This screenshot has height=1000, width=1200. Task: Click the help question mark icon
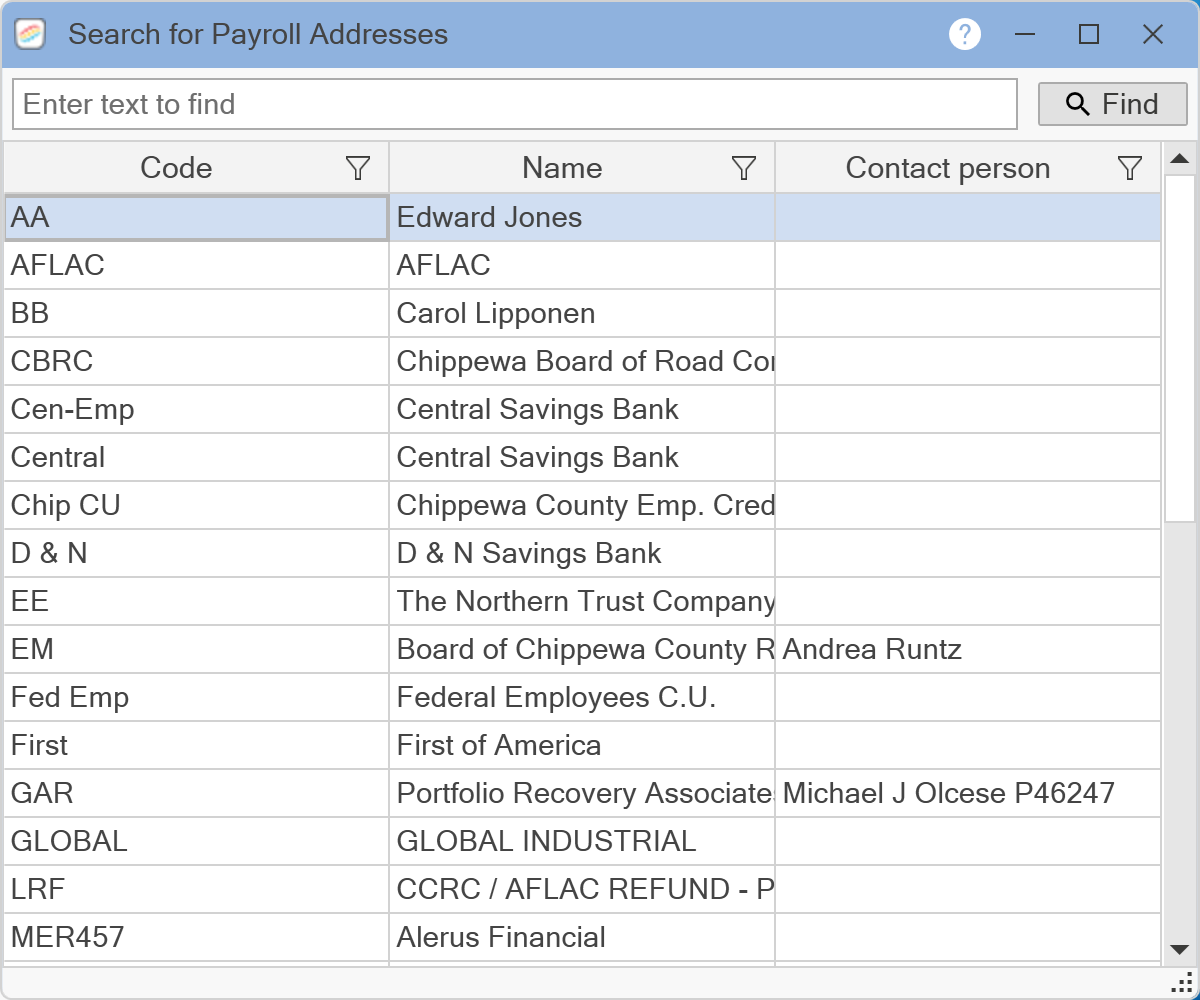(x=965, y=35)
